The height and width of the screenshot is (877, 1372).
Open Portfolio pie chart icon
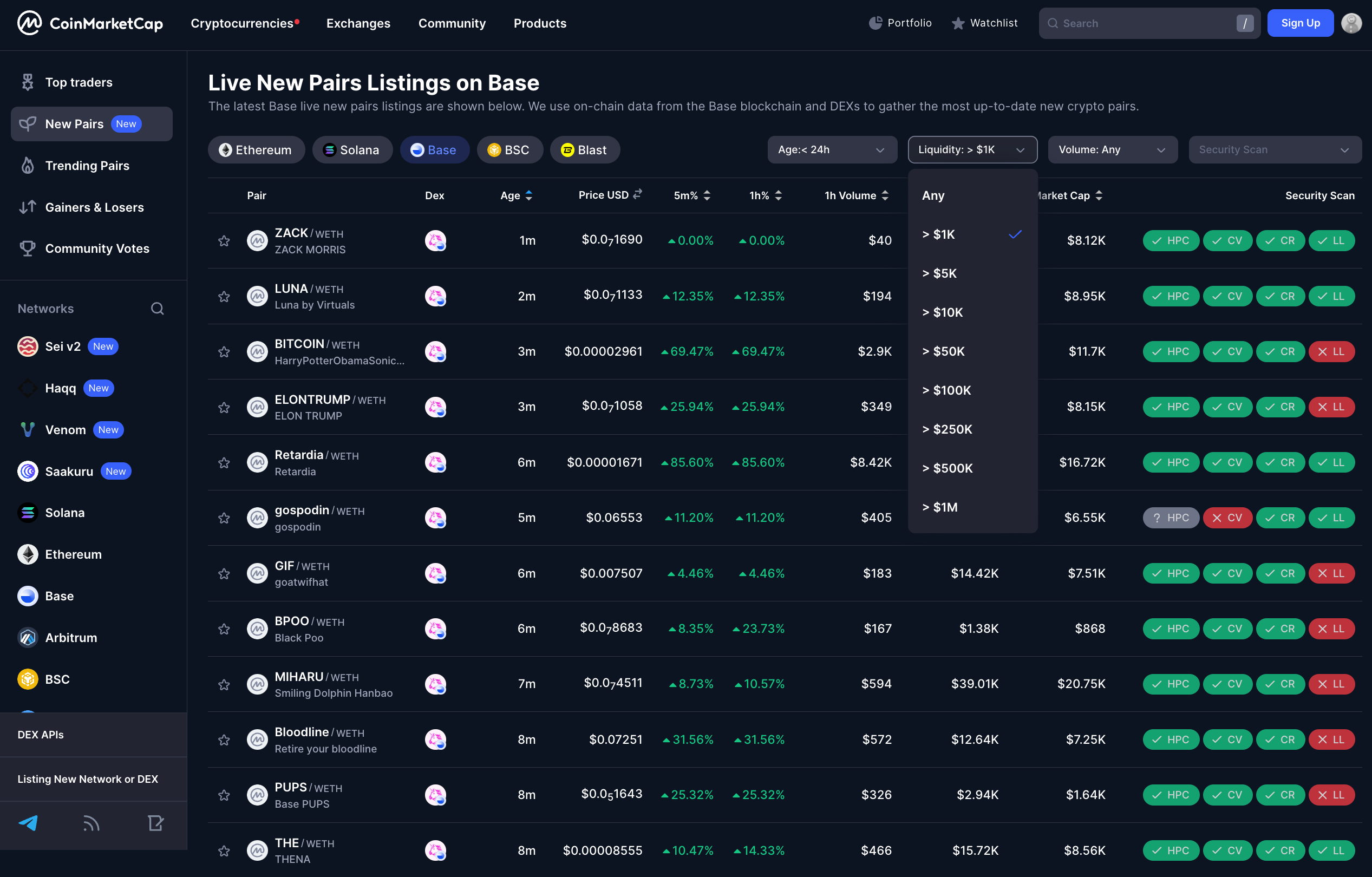(875, 23)
